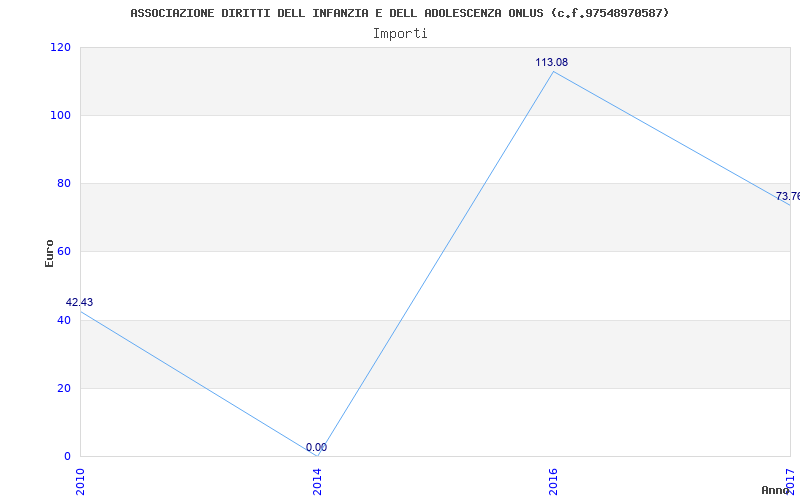Screen dimensions: 800x500
Task: Click the 42.43 data point label
Action: click(x=79, y=303)
